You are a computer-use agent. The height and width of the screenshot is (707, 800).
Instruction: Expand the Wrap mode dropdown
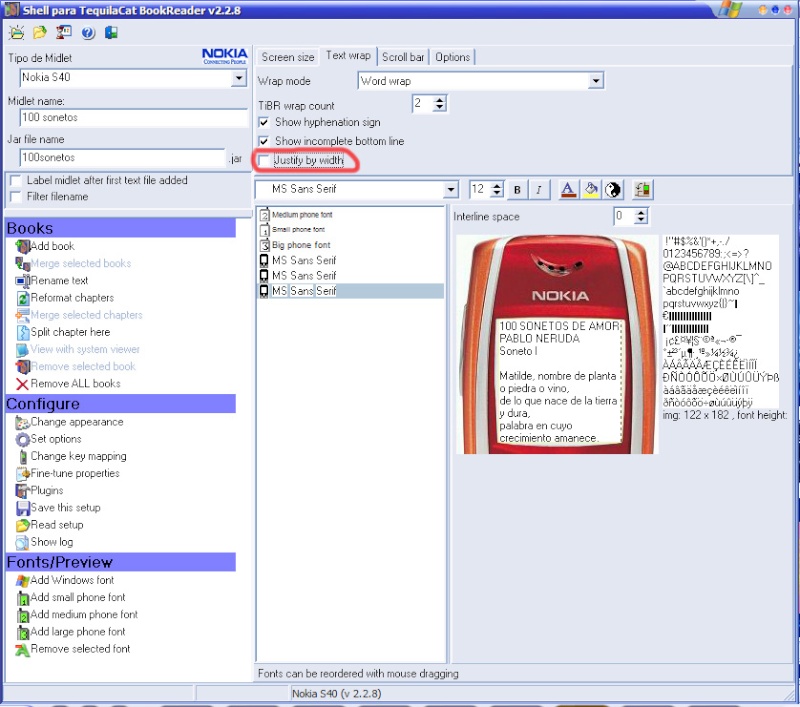pos(595,81)
